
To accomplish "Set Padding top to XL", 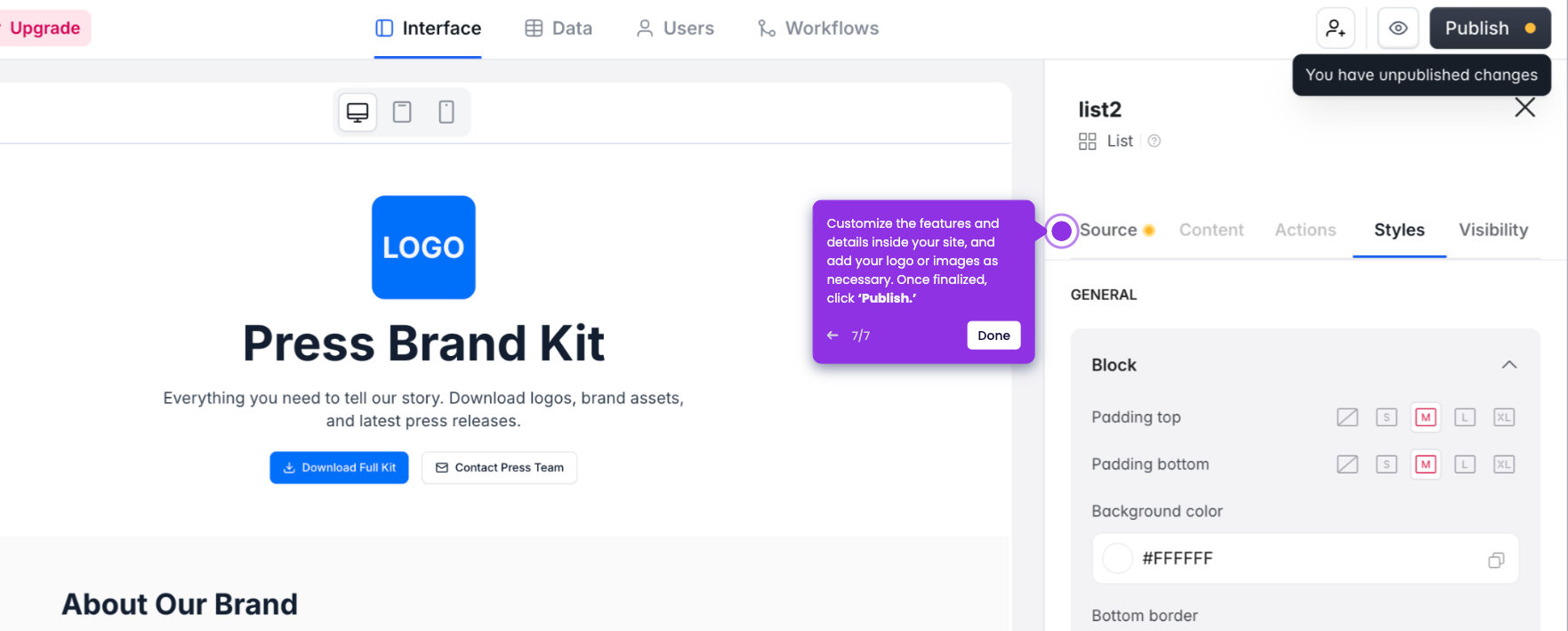I will pyautogui.click(x=1504, y=417).
